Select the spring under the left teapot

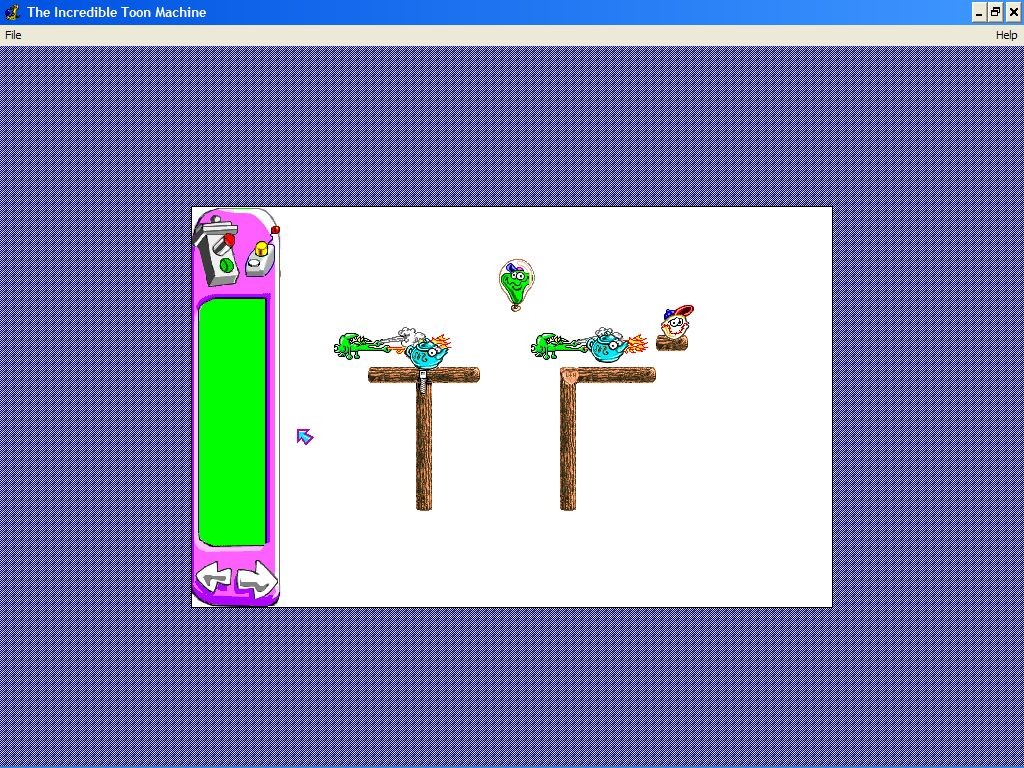click(423, 381)
